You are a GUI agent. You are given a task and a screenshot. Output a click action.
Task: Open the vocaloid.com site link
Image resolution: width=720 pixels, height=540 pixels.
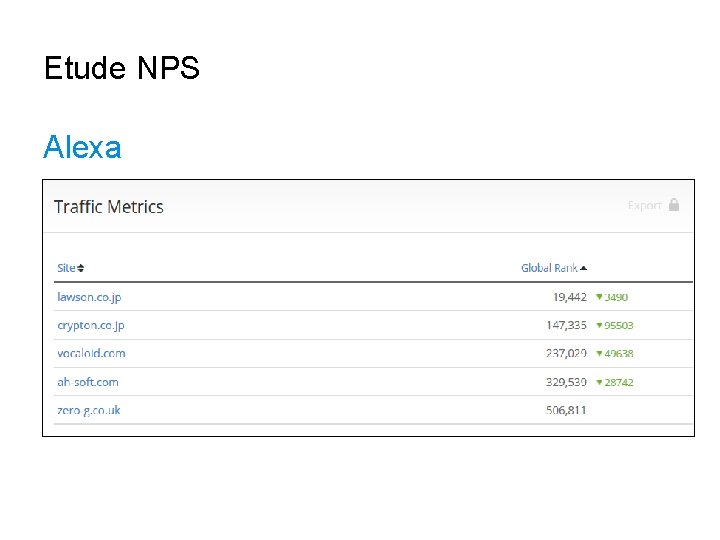pyautogui.click(x=91, y=353)
